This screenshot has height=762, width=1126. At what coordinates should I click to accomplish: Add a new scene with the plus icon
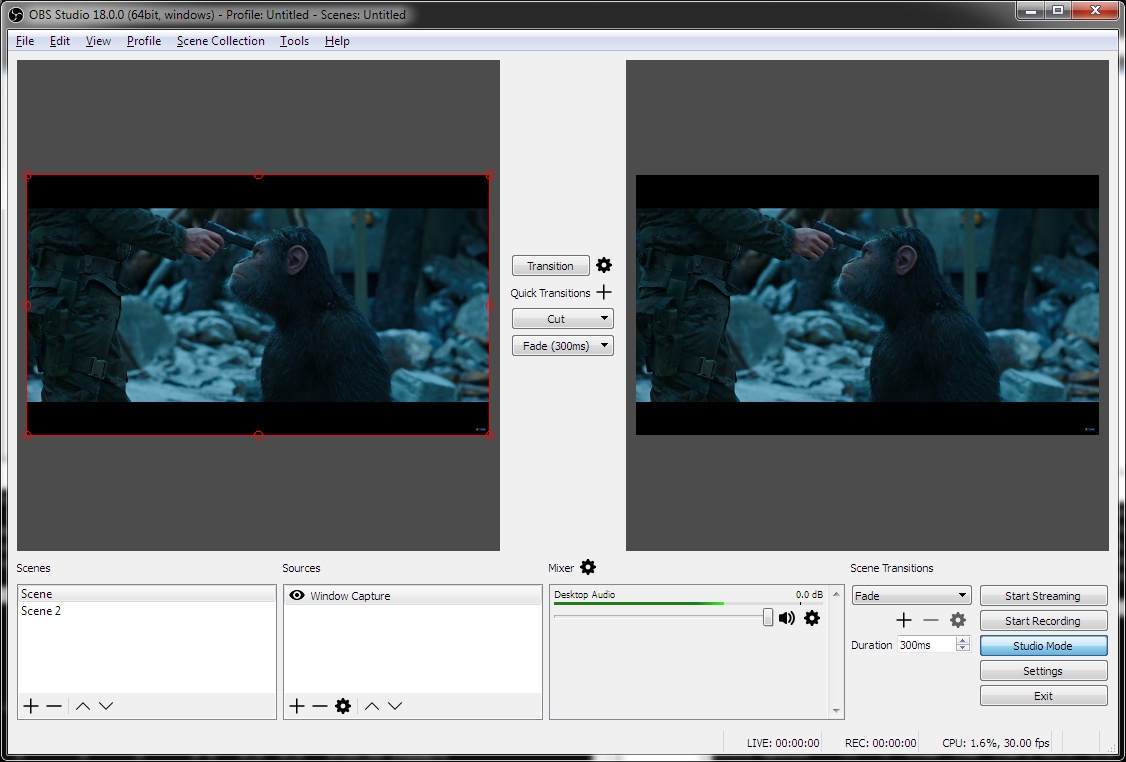pyautogui.click(x=30, y=705)
